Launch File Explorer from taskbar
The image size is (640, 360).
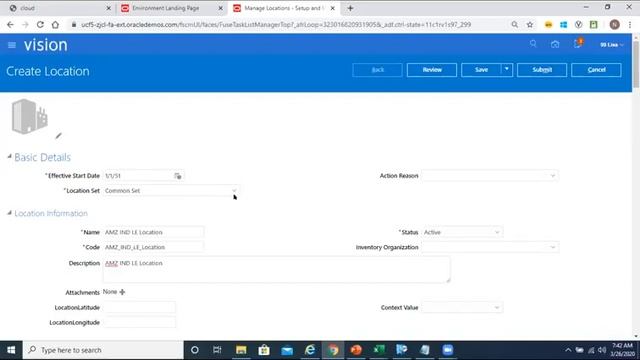pyautogui.click(x=241, y=350)
